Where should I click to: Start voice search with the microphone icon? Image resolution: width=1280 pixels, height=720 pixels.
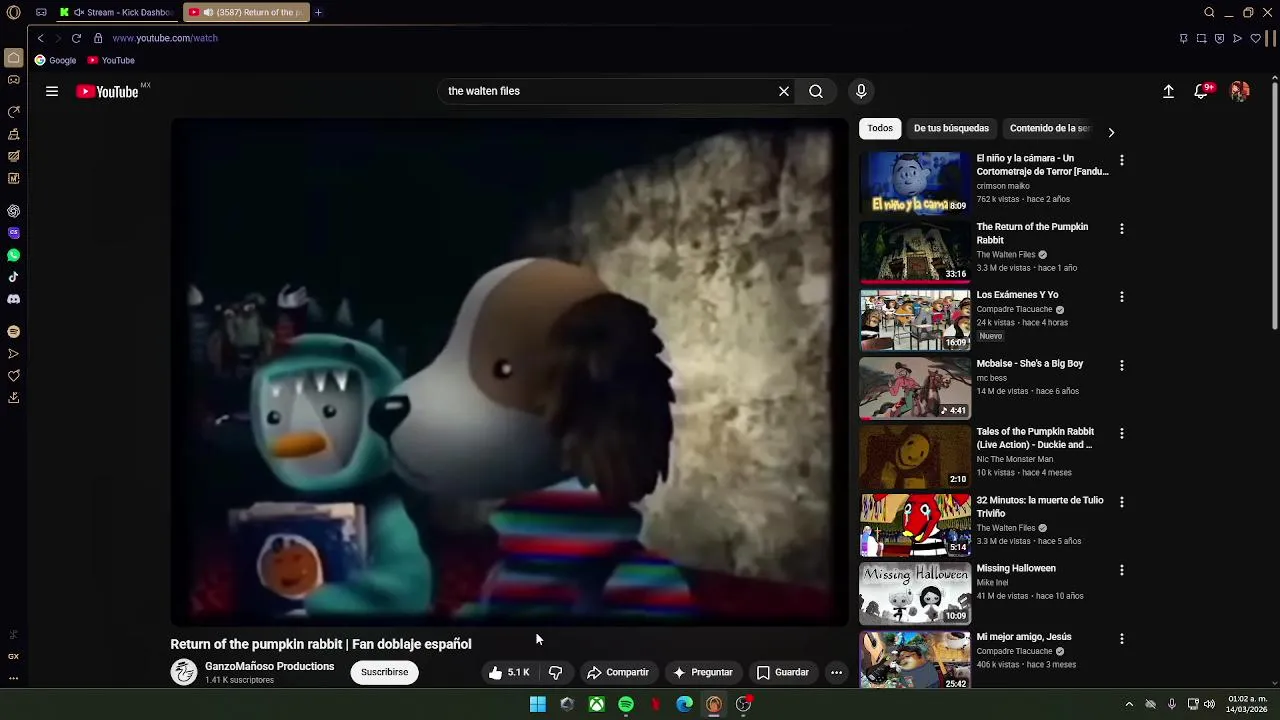[x=861, y=91]
